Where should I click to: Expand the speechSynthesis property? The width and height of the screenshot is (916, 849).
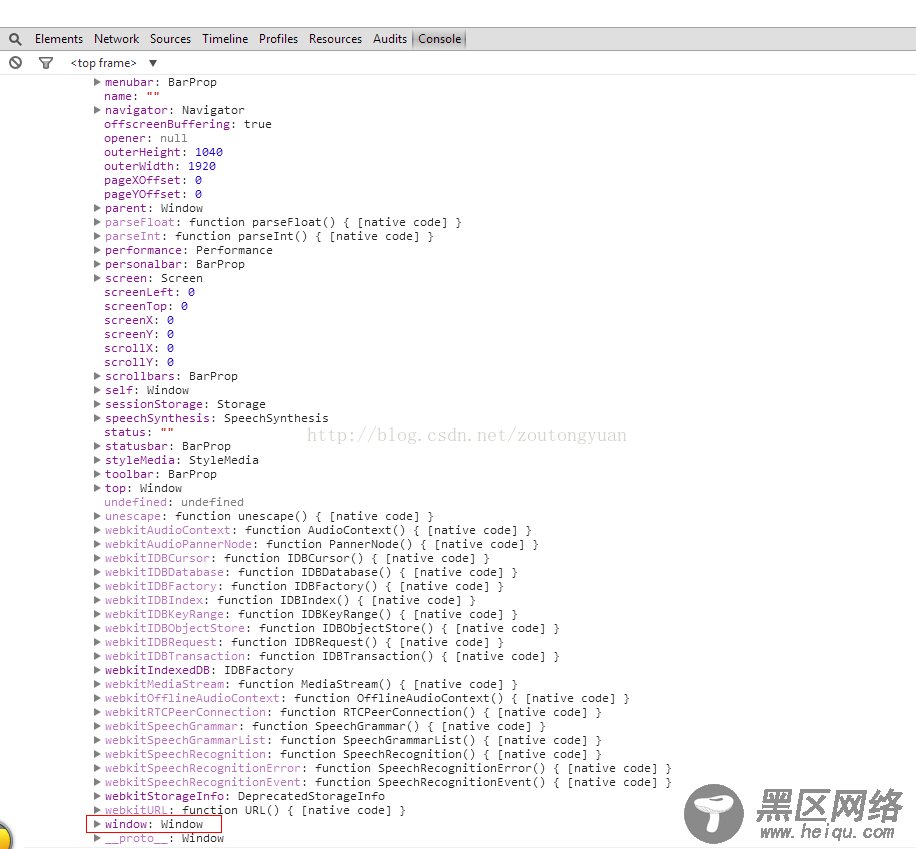pos(97,418)
